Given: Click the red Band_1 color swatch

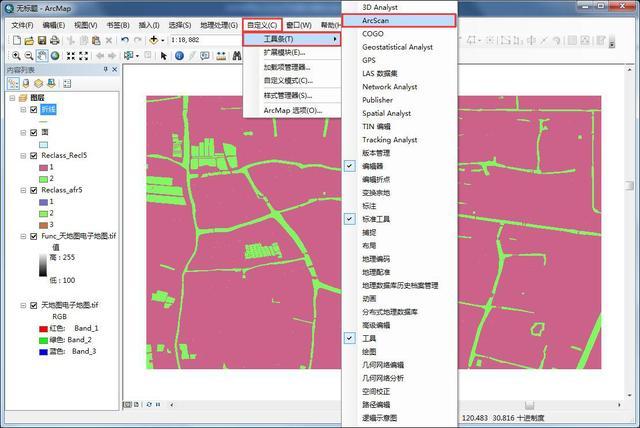Looking at the screenshot, I should [x=43, y=329].
